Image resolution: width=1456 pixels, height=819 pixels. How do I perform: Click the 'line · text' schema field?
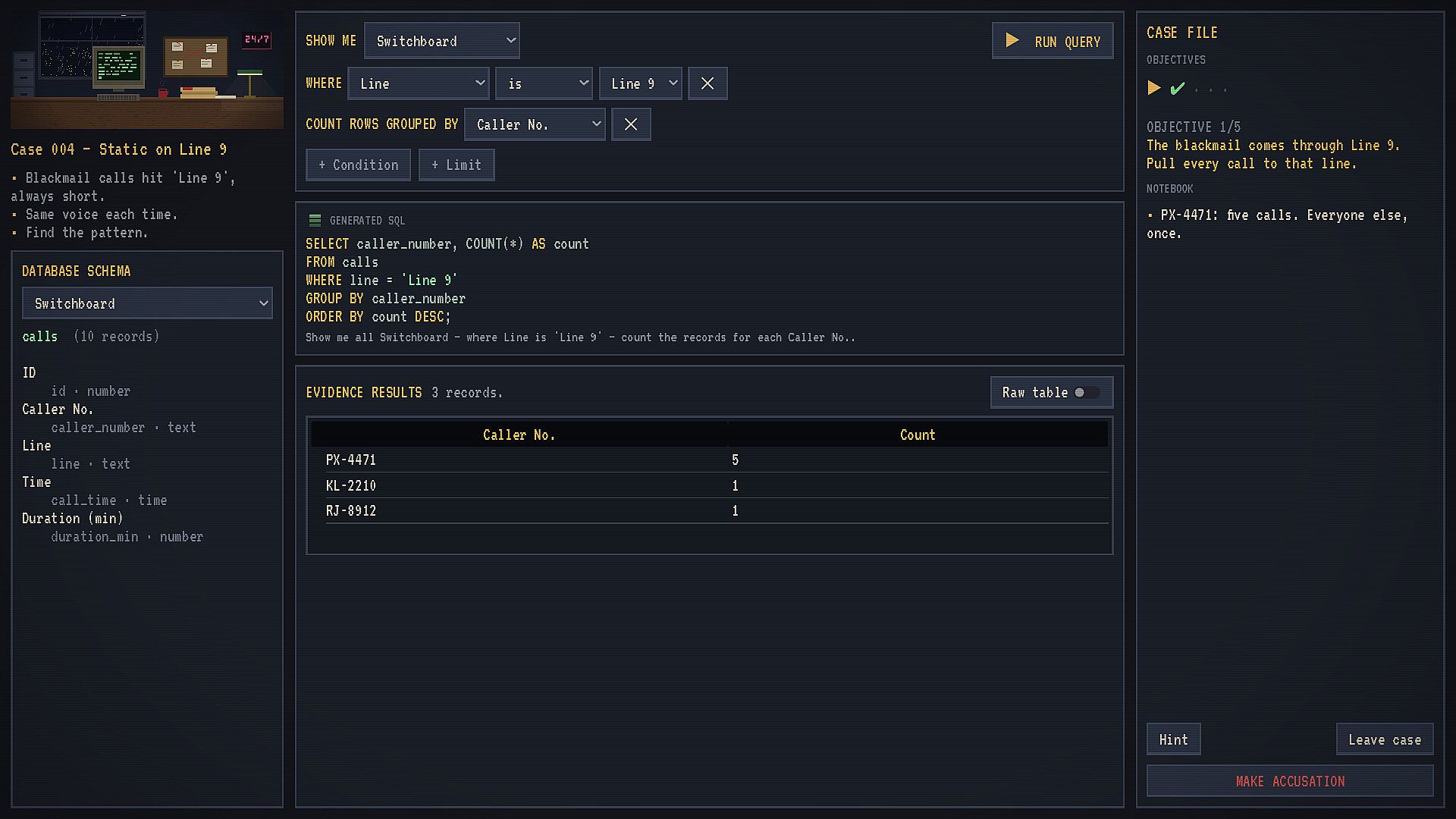[91, 463]
